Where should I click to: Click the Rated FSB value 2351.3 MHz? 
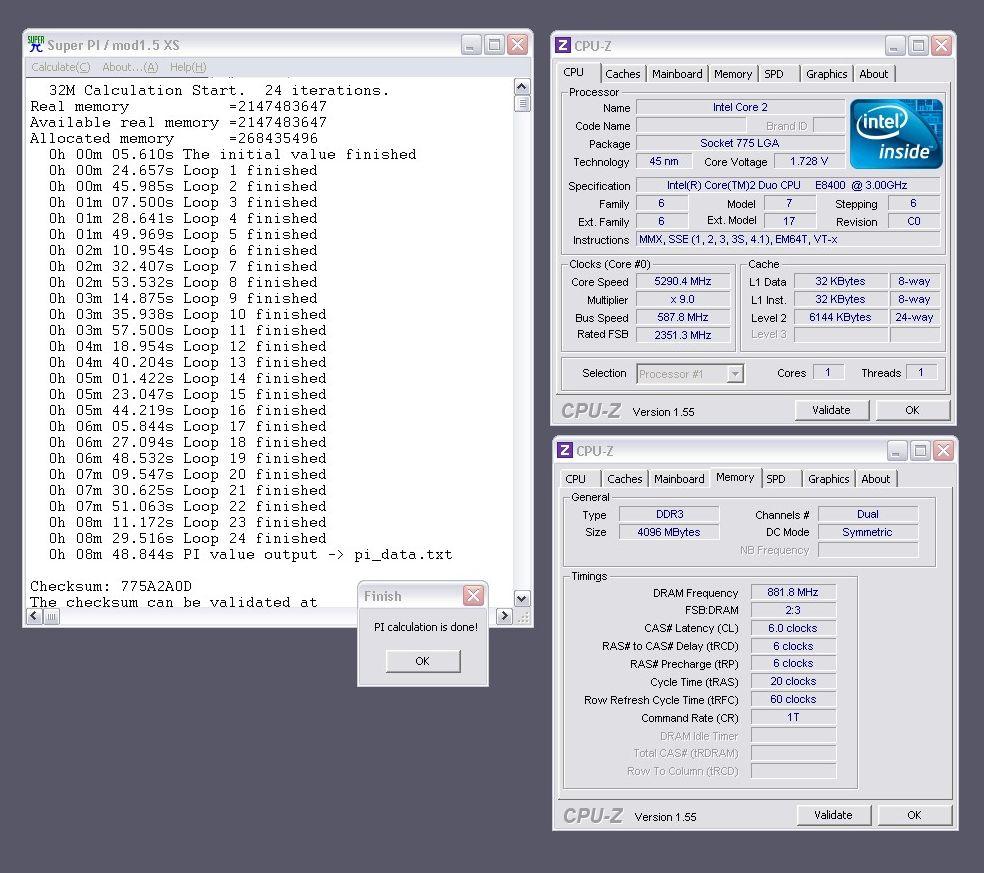(683, 335)
